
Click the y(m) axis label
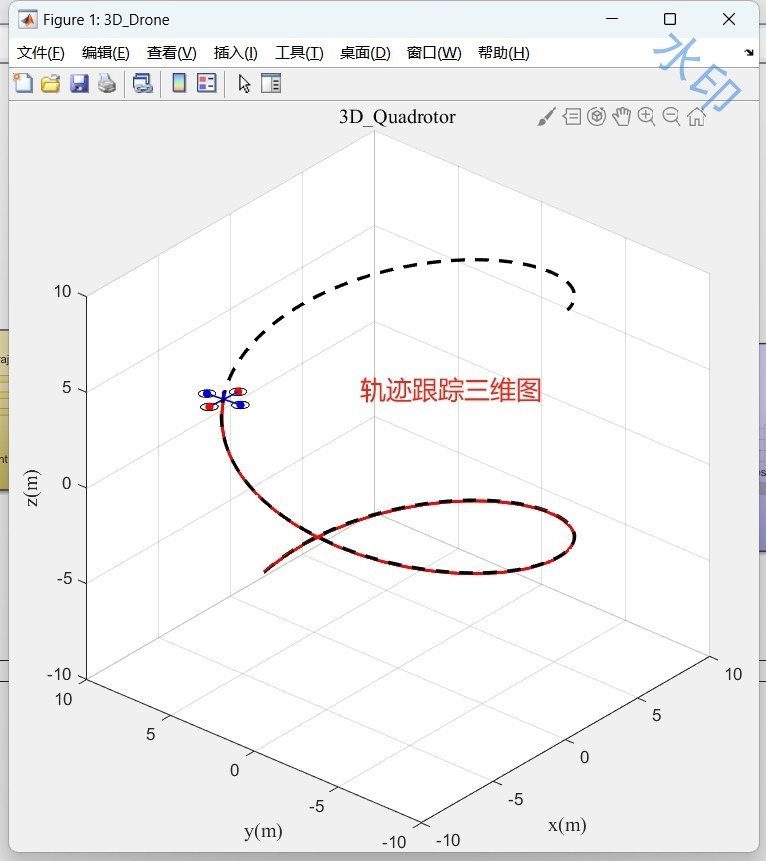[x=263, y=831]
